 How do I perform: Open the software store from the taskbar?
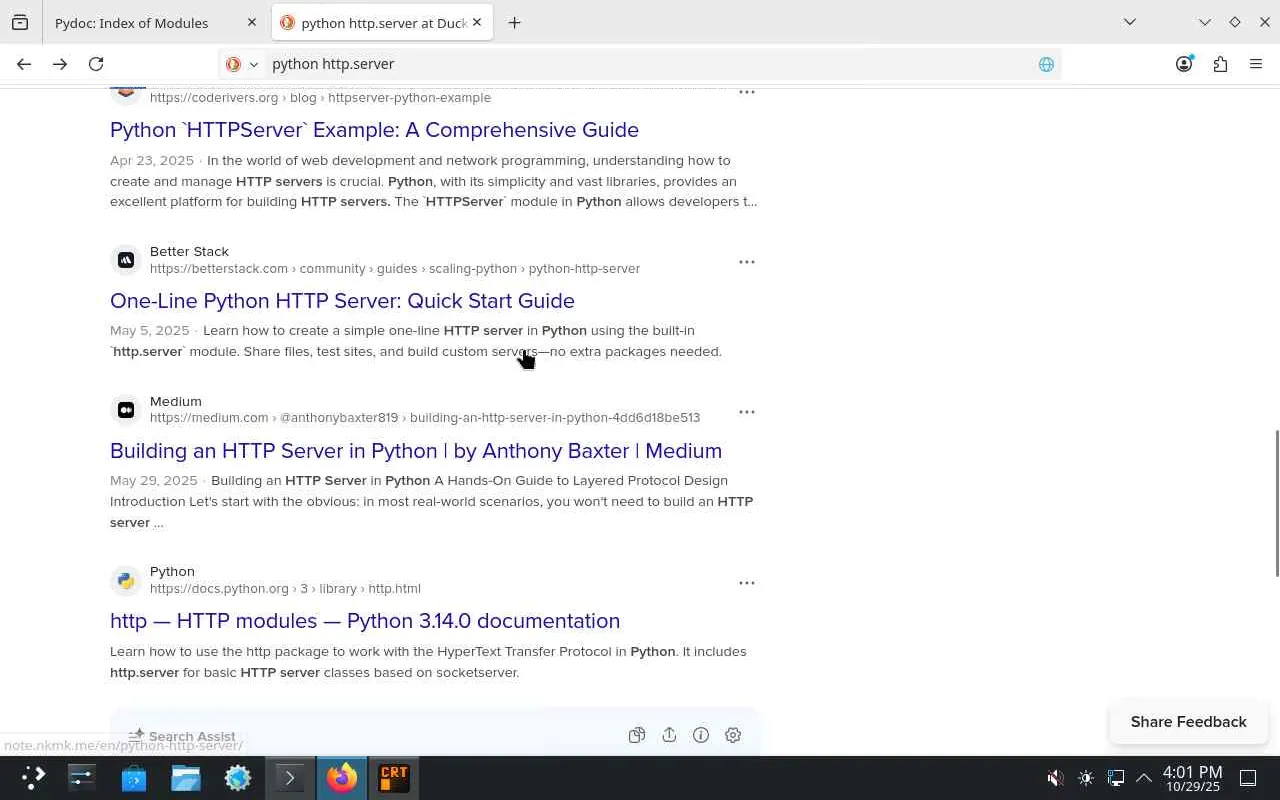(x=134, y=777)
